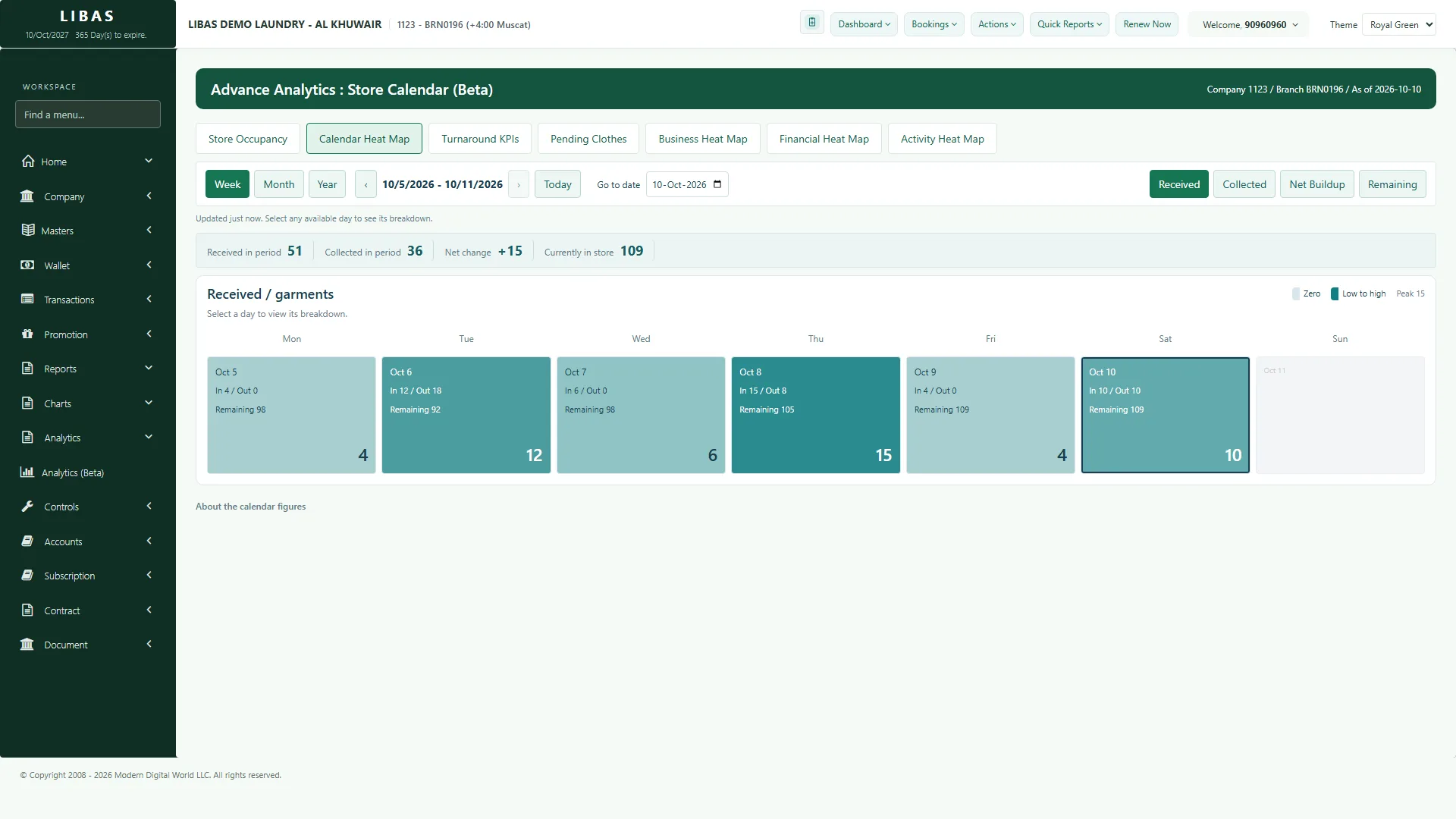
Task: Open the Theme Royal Green selector
Action: tap(1399, 24)
